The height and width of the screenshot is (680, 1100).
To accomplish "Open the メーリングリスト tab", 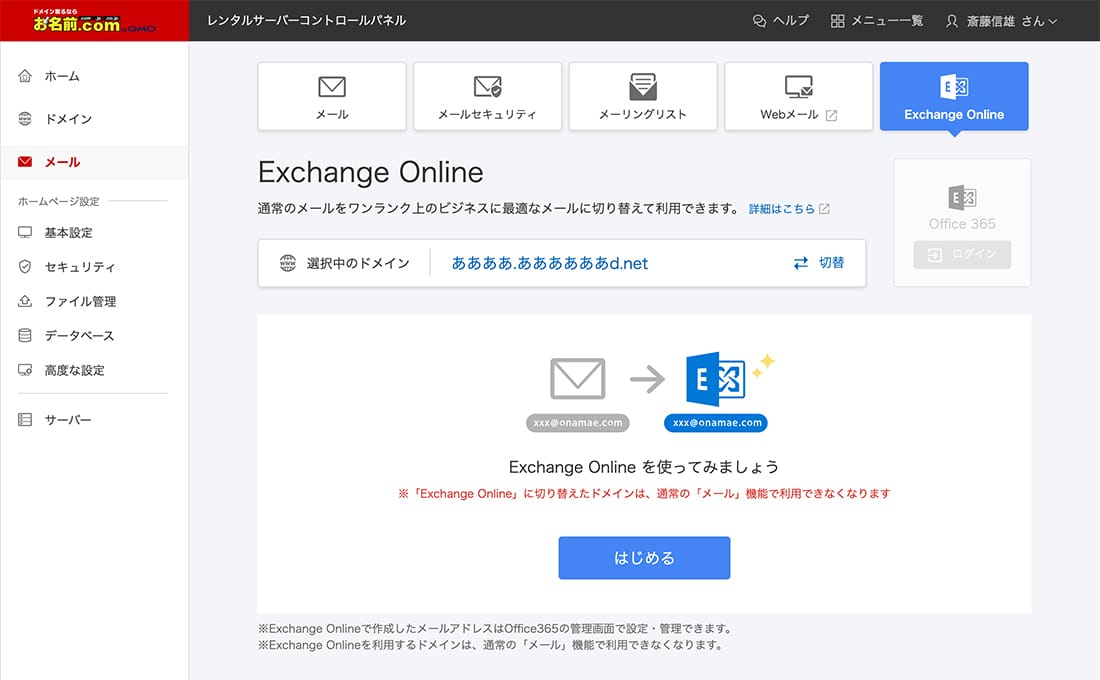I will pos(643,97).
